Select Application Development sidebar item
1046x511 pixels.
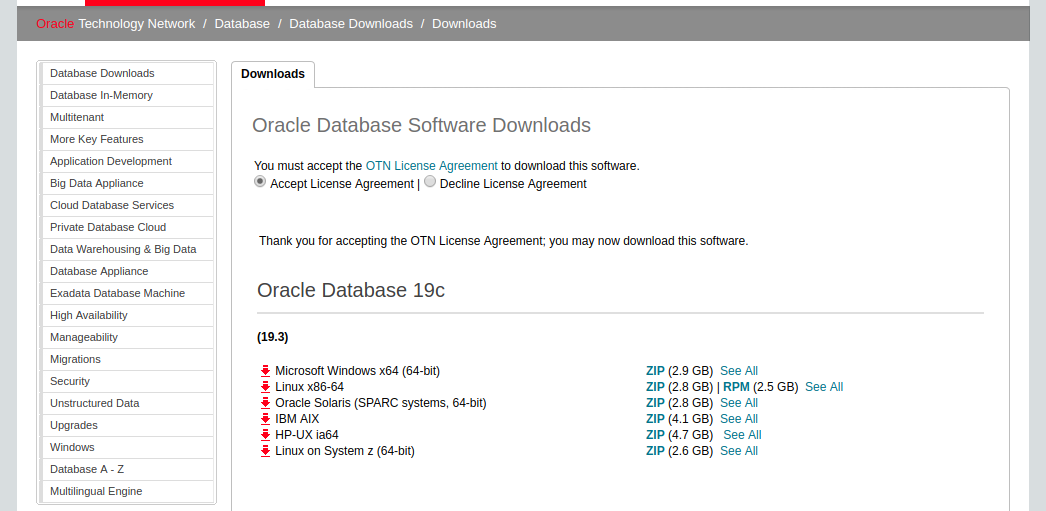click(x=127, y=161)
